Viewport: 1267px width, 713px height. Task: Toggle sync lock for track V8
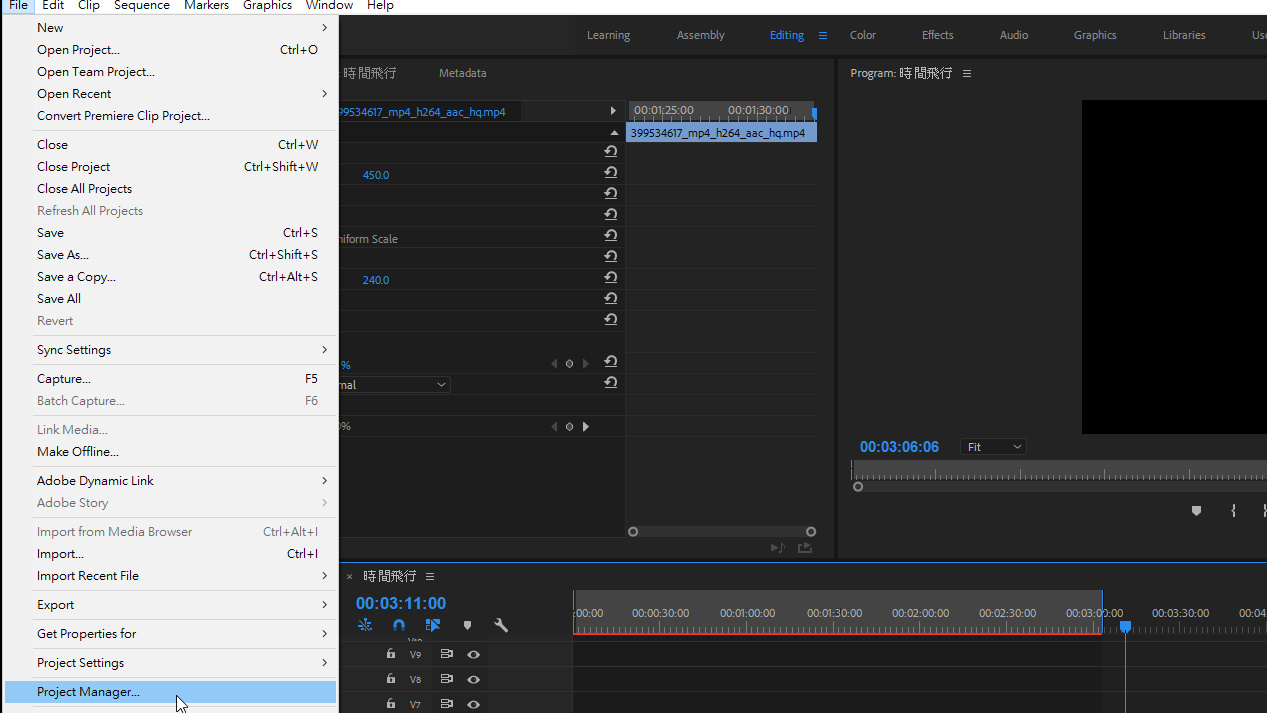click(446, 679)
